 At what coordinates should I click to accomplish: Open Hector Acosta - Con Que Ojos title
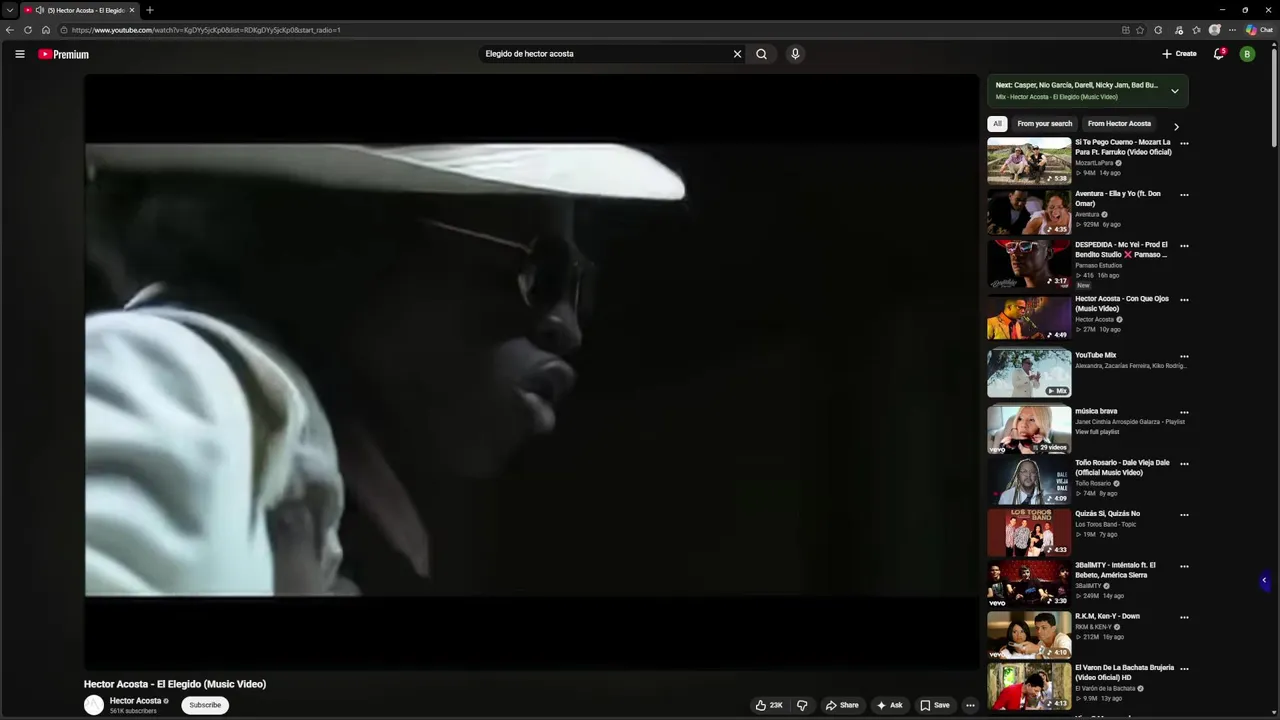coord(1122,303)
